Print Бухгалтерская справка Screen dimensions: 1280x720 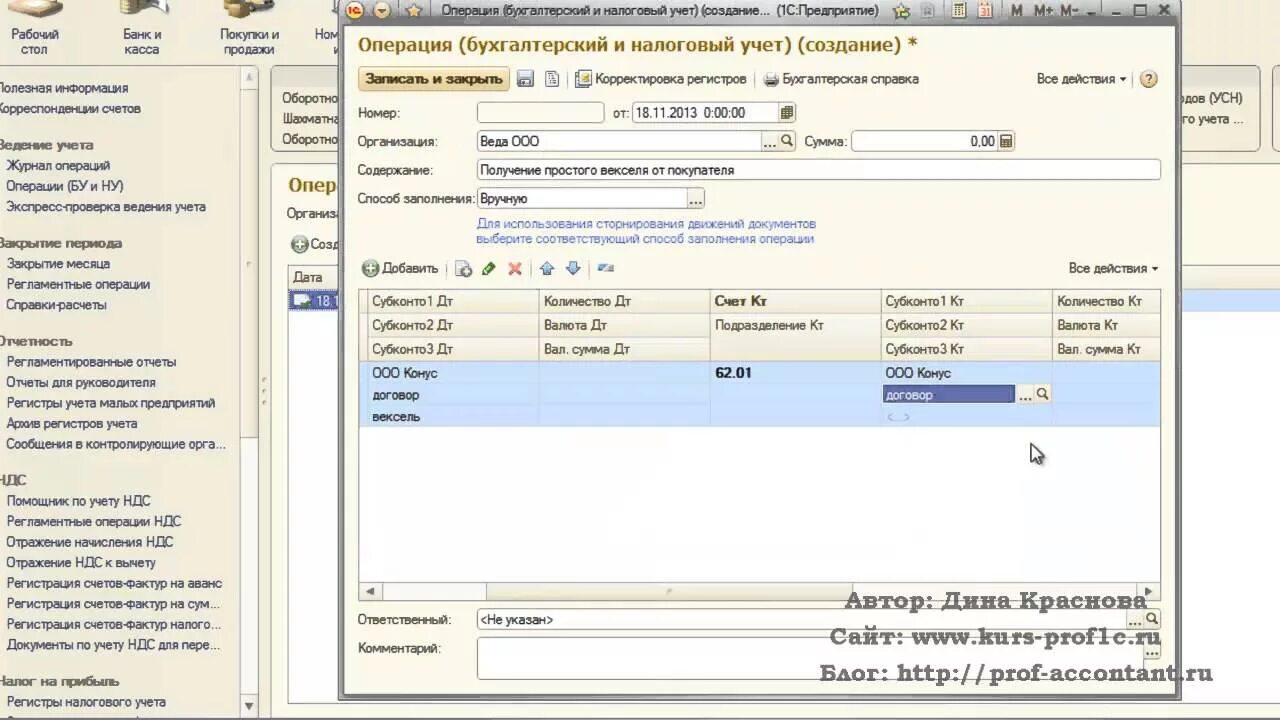(841, 79)
